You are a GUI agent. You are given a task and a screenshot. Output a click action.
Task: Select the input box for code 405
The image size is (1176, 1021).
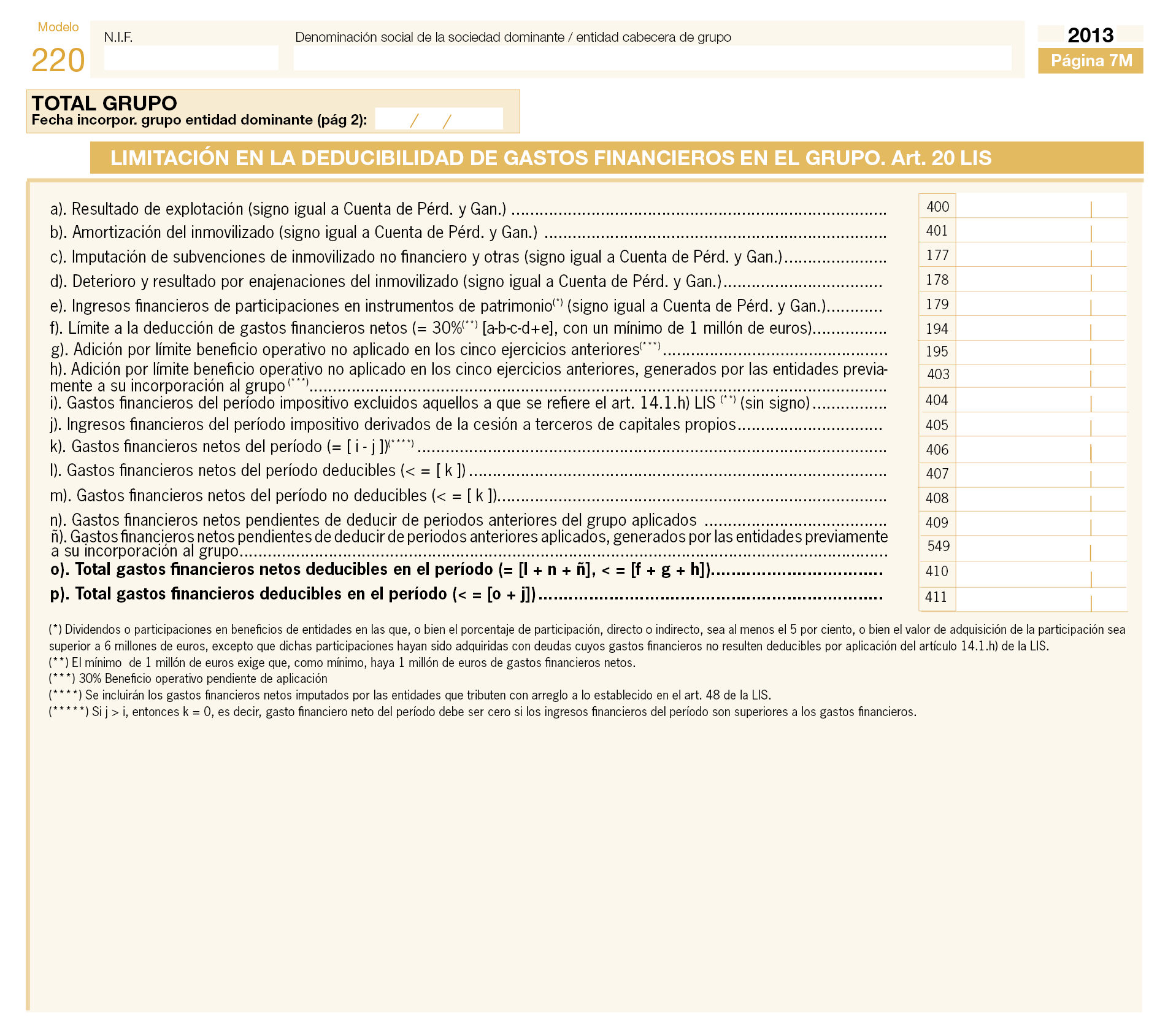1041,424
